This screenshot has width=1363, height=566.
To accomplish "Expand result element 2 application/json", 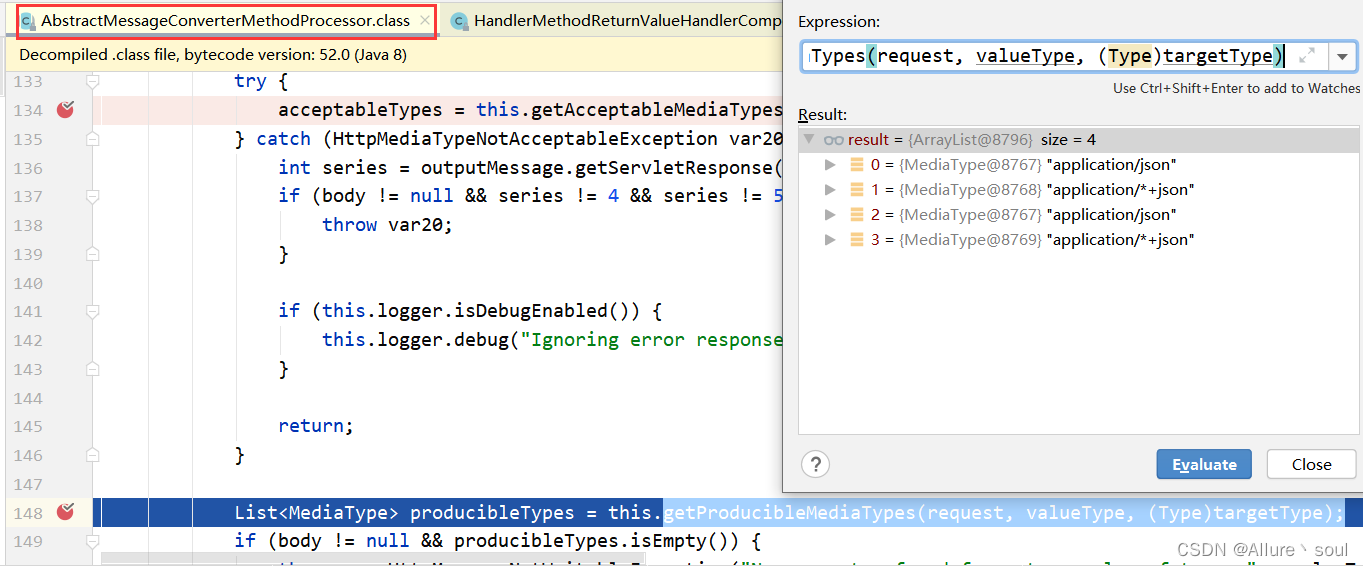I will (x=830, y=215).
